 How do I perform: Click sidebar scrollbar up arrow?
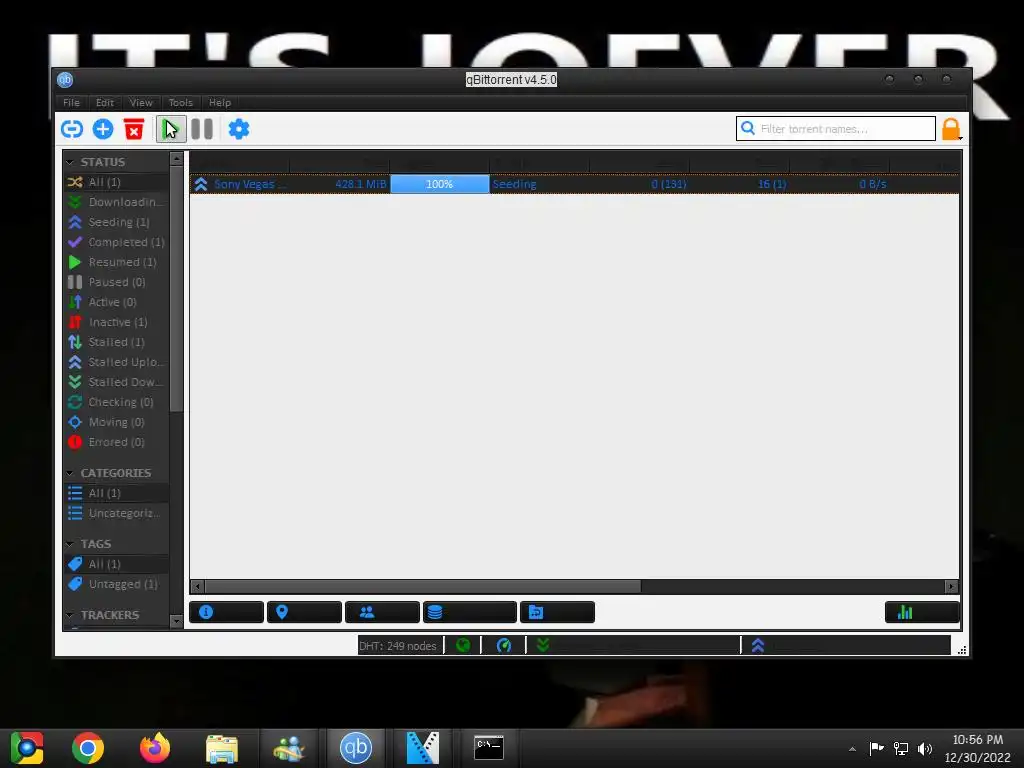click(x=176, y=159)
